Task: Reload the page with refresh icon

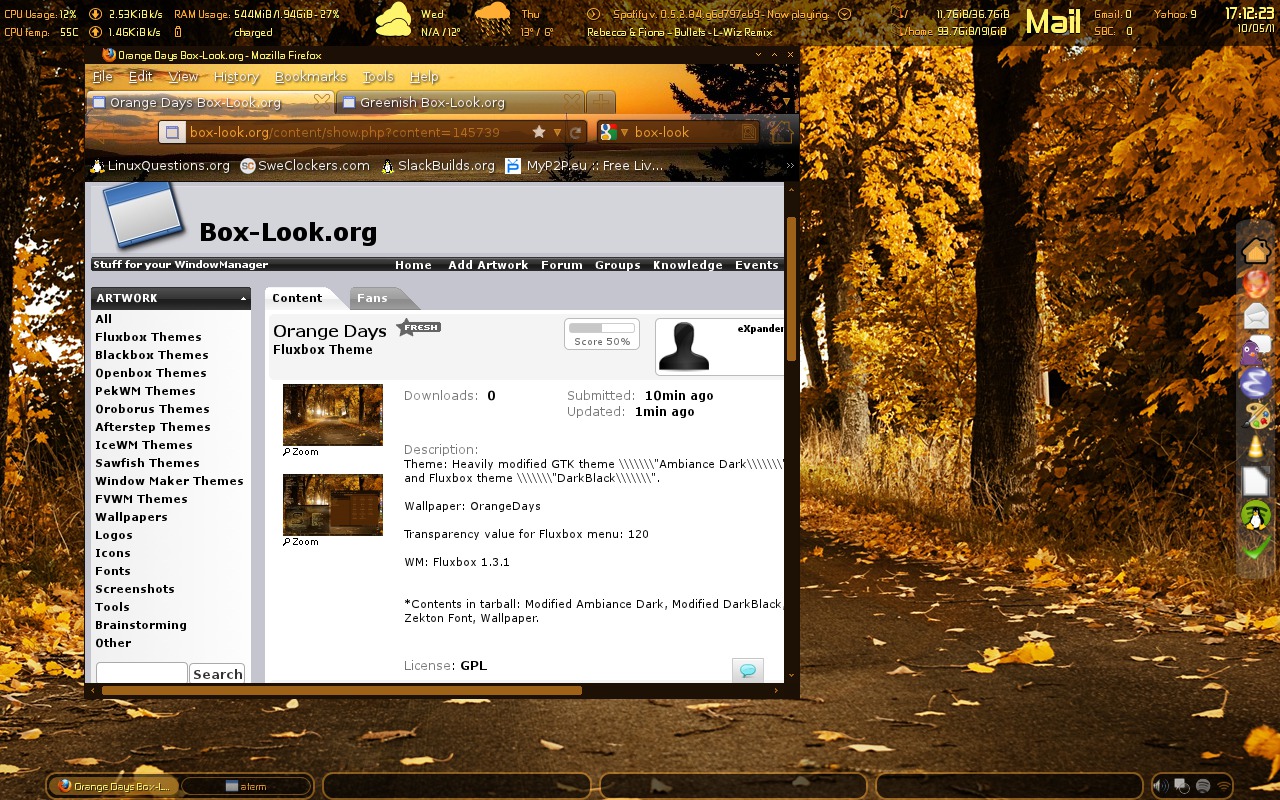Action: click(x=575, y=132)
